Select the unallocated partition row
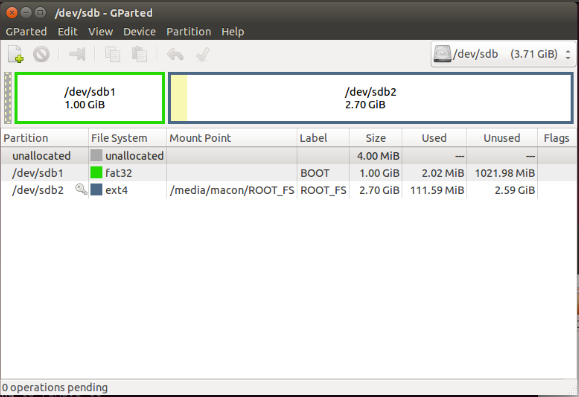The width and height of the screenshot is (579, 397). click(x=288, y=156)
